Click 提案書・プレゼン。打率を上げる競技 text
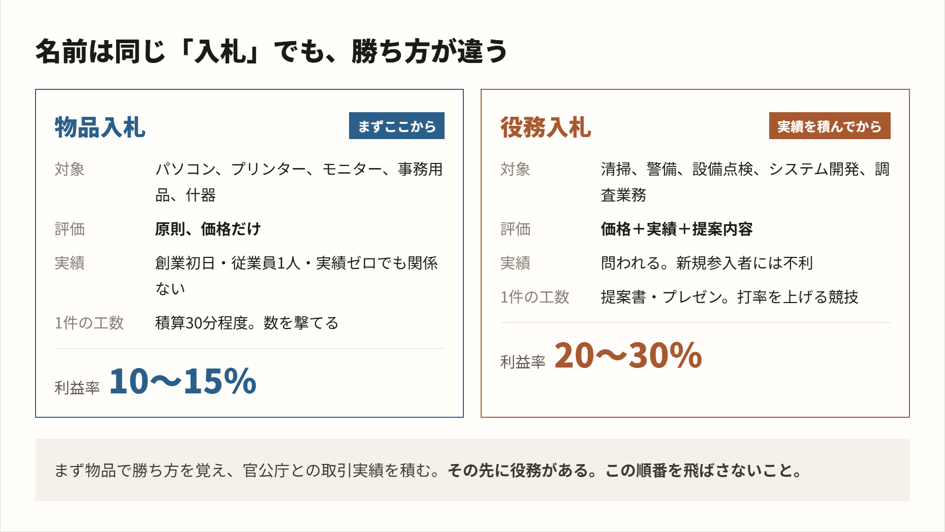The width and height of the screenshot is (945, 532). pos(729,297)
